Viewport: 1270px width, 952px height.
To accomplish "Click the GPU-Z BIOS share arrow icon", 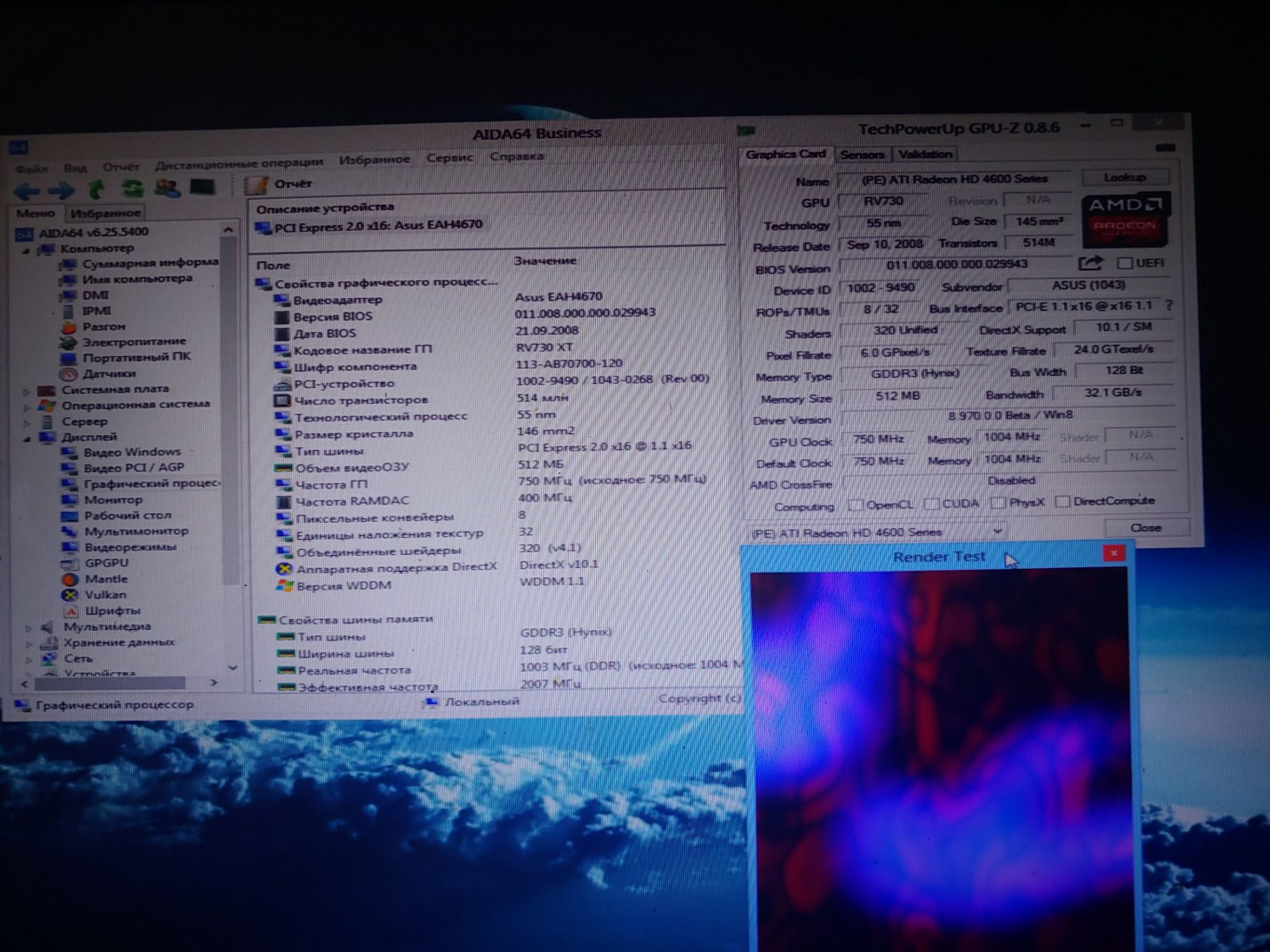I will click(1091, 263).
